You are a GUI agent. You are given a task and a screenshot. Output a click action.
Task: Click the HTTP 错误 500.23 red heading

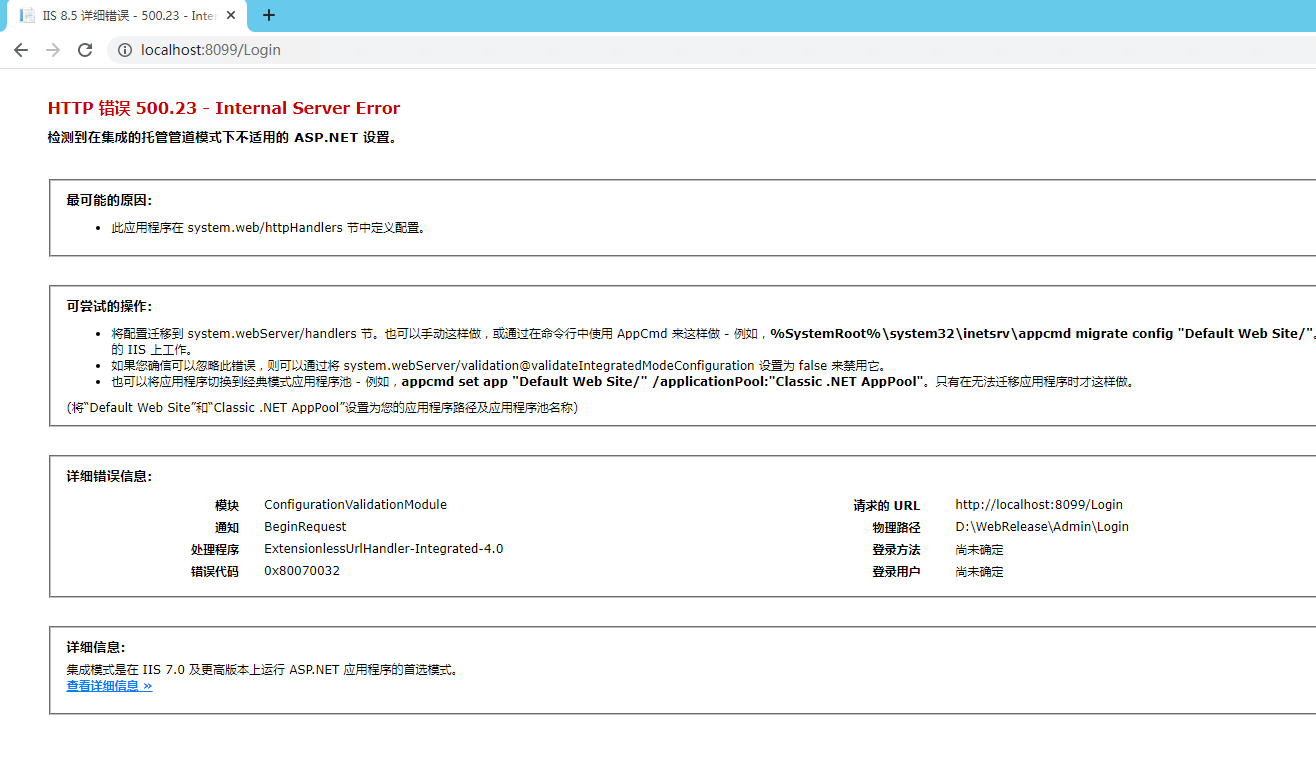(223, 108)
